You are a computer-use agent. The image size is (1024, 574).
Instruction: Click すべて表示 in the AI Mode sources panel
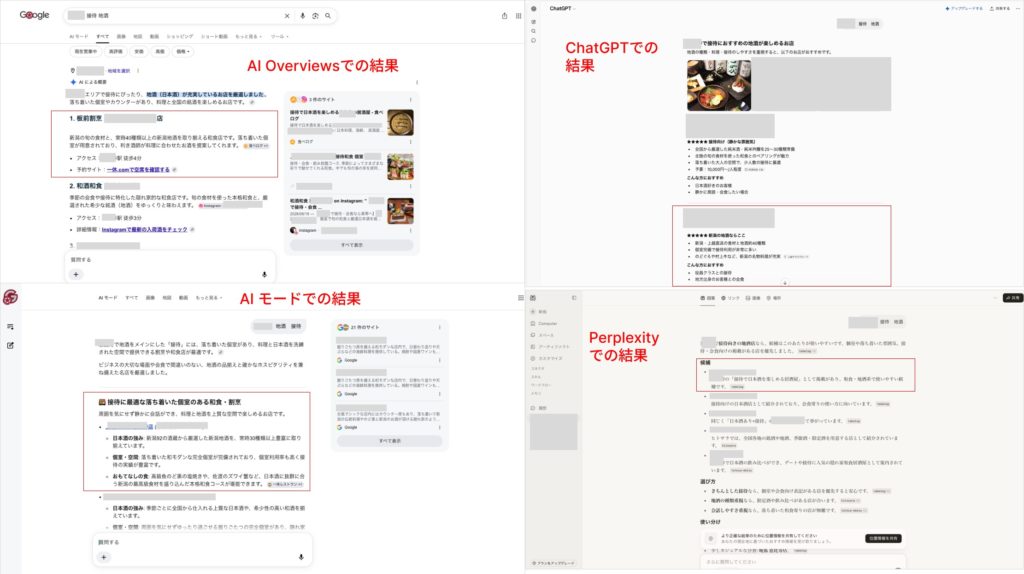pyautogui.click(x=390, y=441)
